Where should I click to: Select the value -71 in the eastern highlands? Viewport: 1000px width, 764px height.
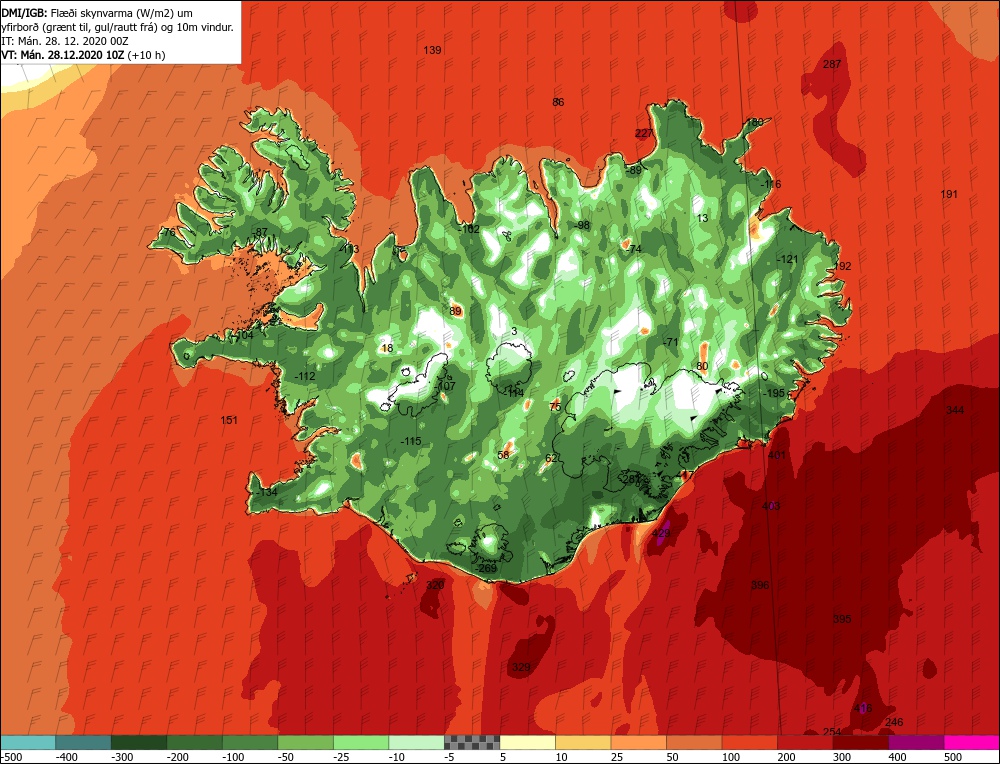670,342
